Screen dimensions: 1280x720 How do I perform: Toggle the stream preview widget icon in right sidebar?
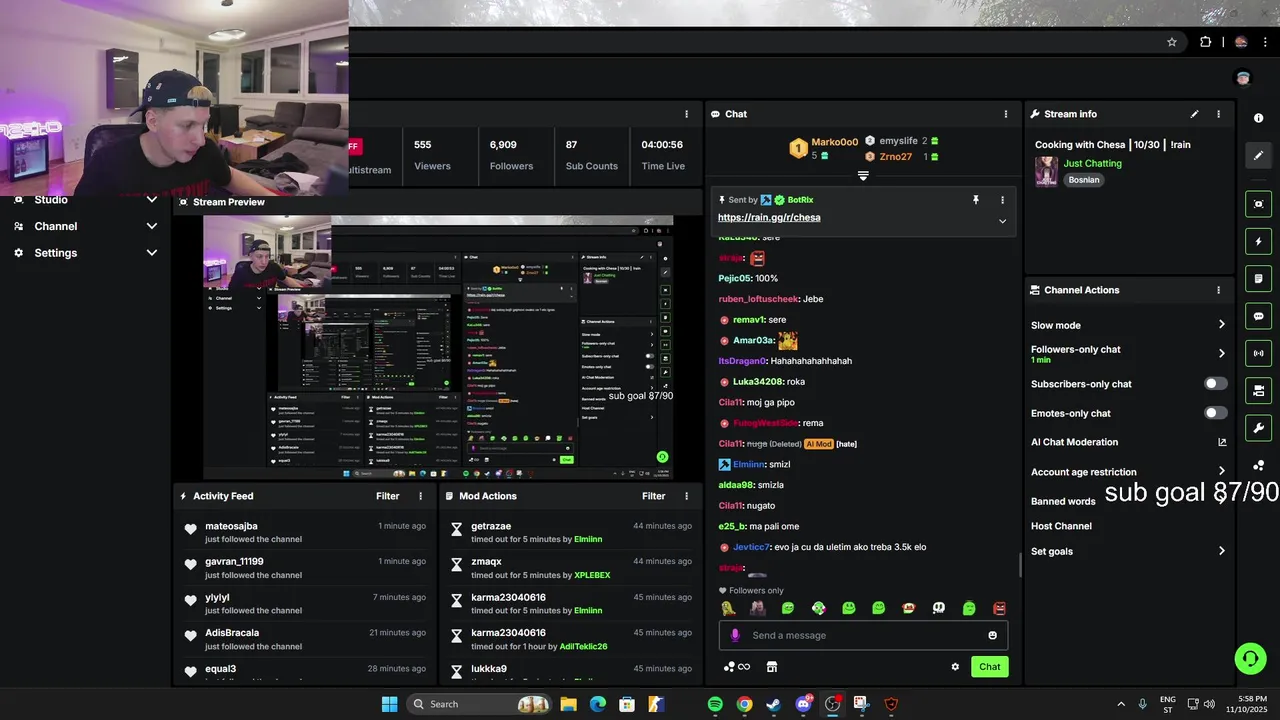click(x=1258, y=204)
